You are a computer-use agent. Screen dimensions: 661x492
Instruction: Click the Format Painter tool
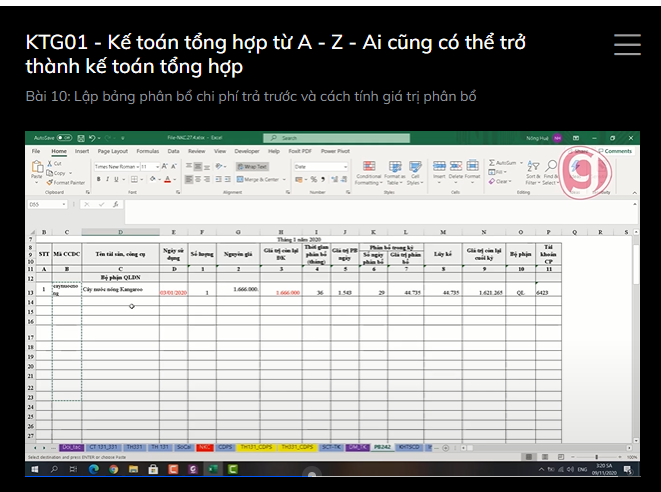[68, 183]
